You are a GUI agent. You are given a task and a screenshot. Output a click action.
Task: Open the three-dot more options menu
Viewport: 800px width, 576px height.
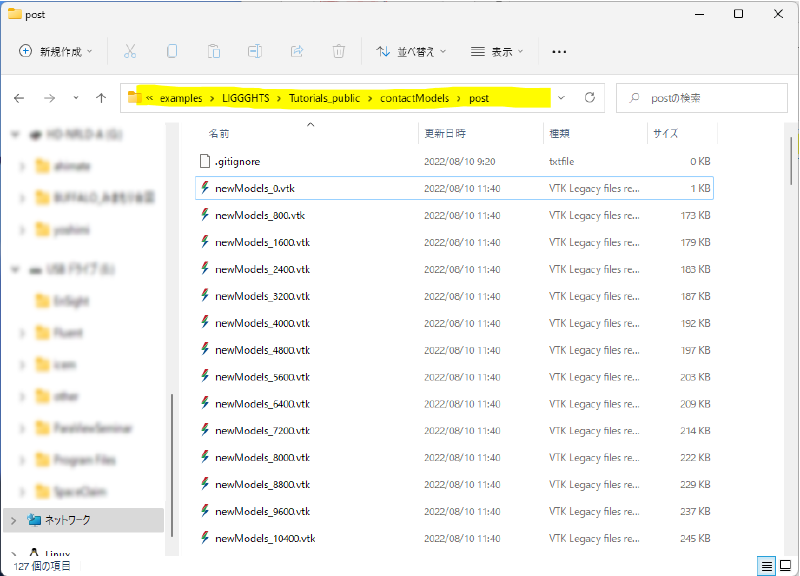(559, 51)
